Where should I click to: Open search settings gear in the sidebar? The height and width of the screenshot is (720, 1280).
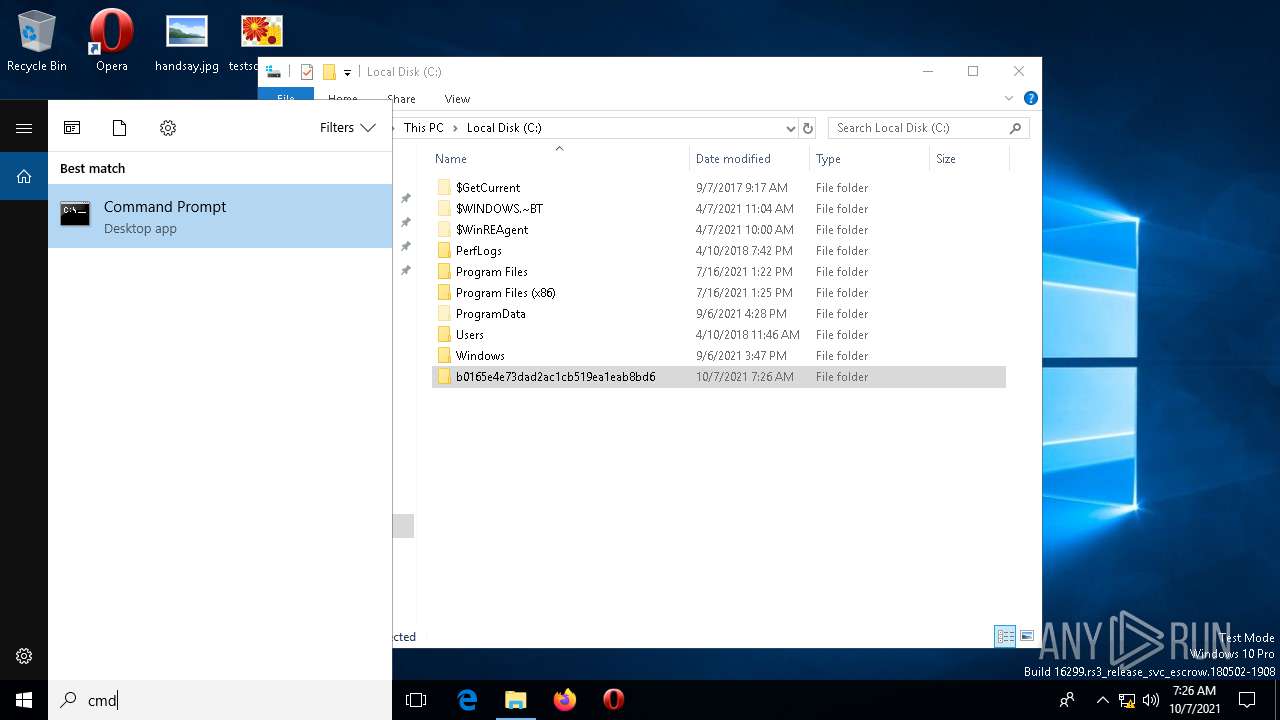[x=24, y=656]
